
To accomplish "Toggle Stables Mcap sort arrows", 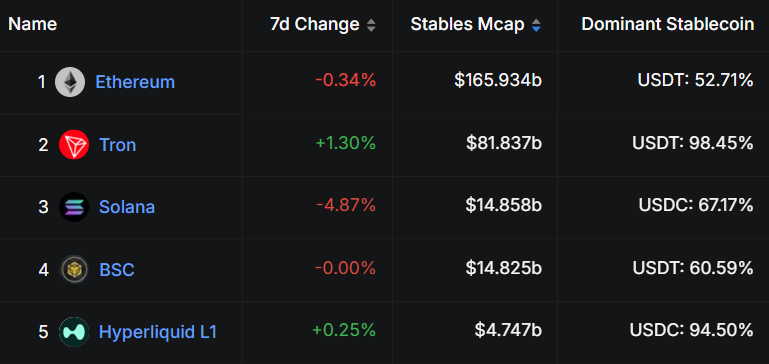I will 536,25.
